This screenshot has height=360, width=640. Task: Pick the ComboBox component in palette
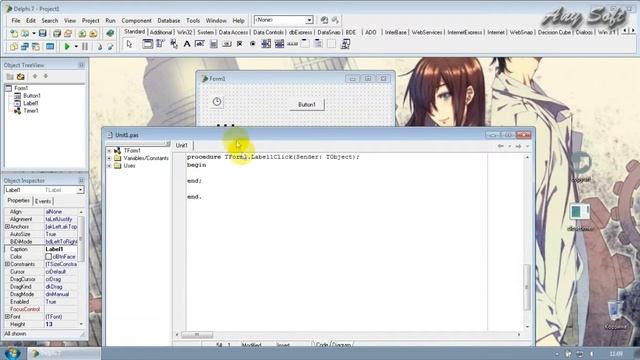coord(279,44)
